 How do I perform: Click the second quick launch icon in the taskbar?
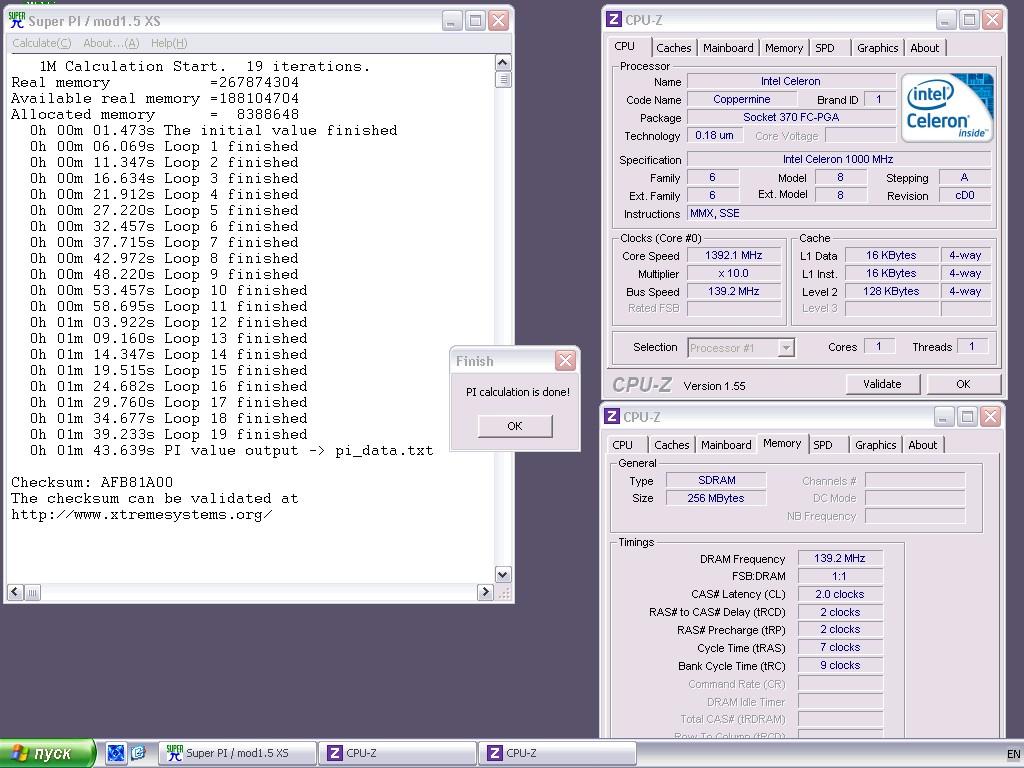(138, 753)
